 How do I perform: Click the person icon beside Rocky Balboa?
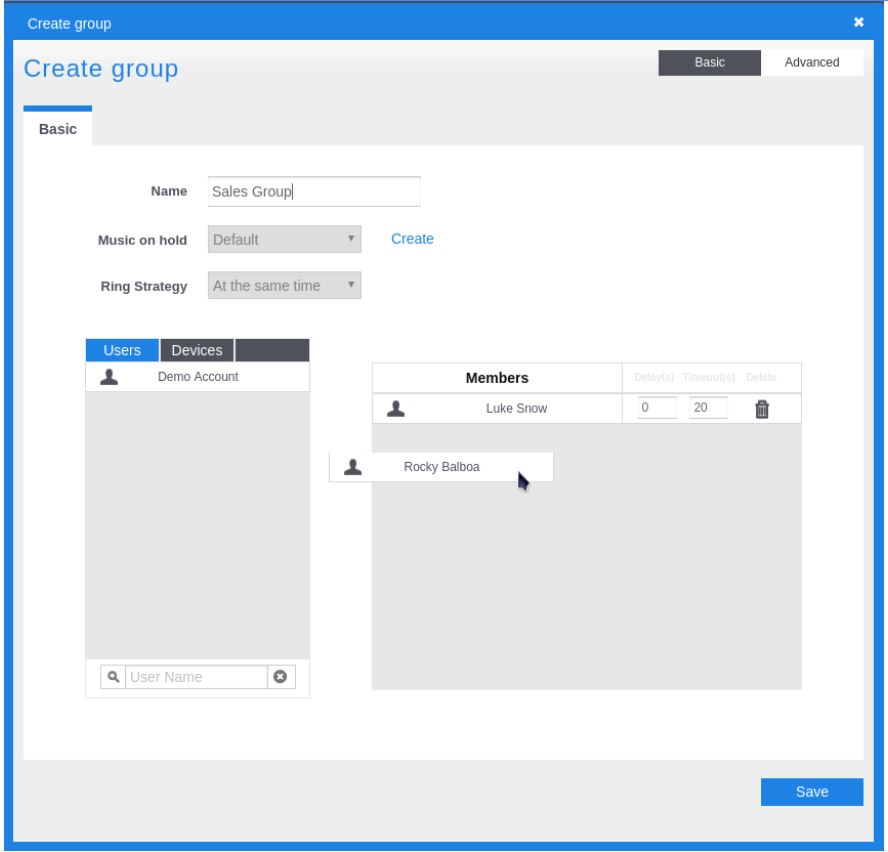point(352,466)
